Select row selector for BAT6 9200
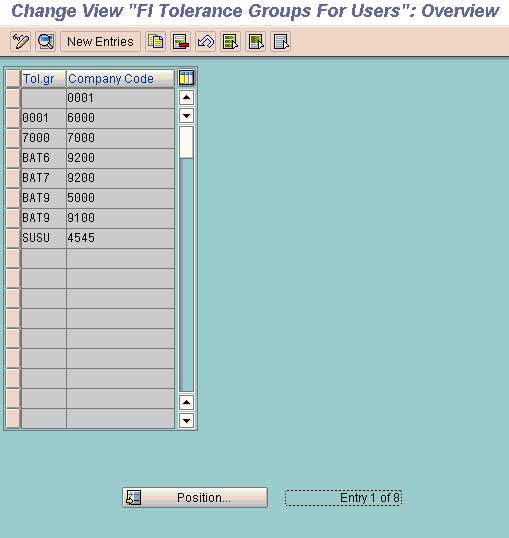 [13, 159]
